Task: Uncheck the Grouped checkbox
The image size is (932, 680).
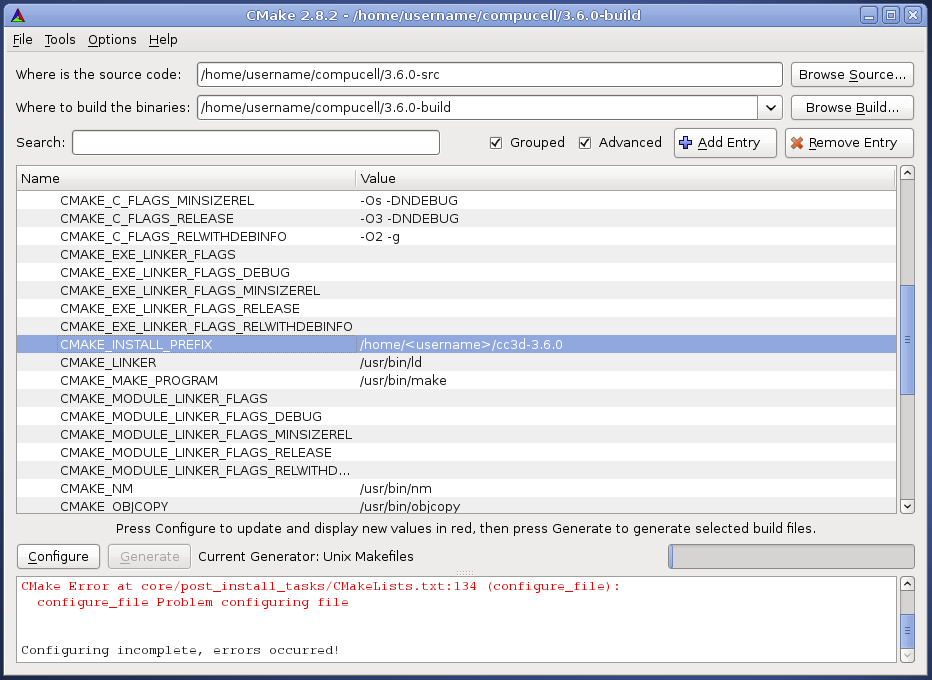Action: click(x=496, y=143)
